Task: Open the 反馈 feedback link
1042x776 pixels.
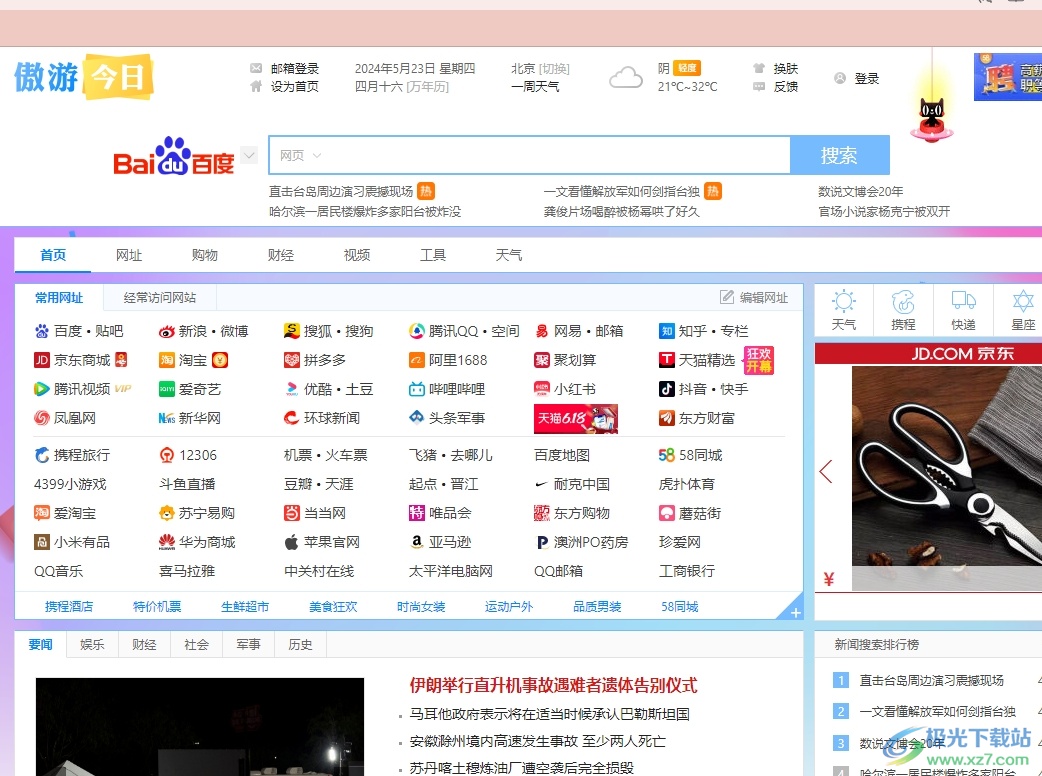Action: 785,86
